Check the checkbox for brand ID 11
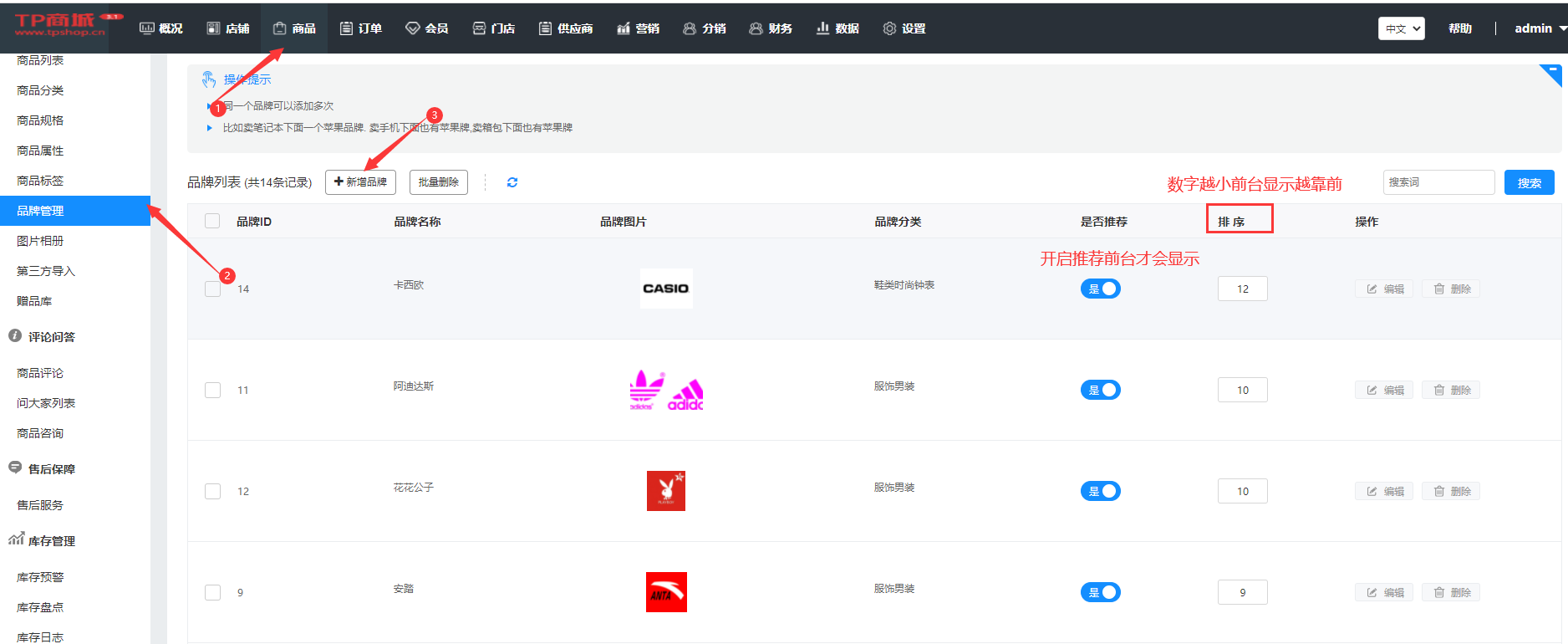 (x=212, y=391)
